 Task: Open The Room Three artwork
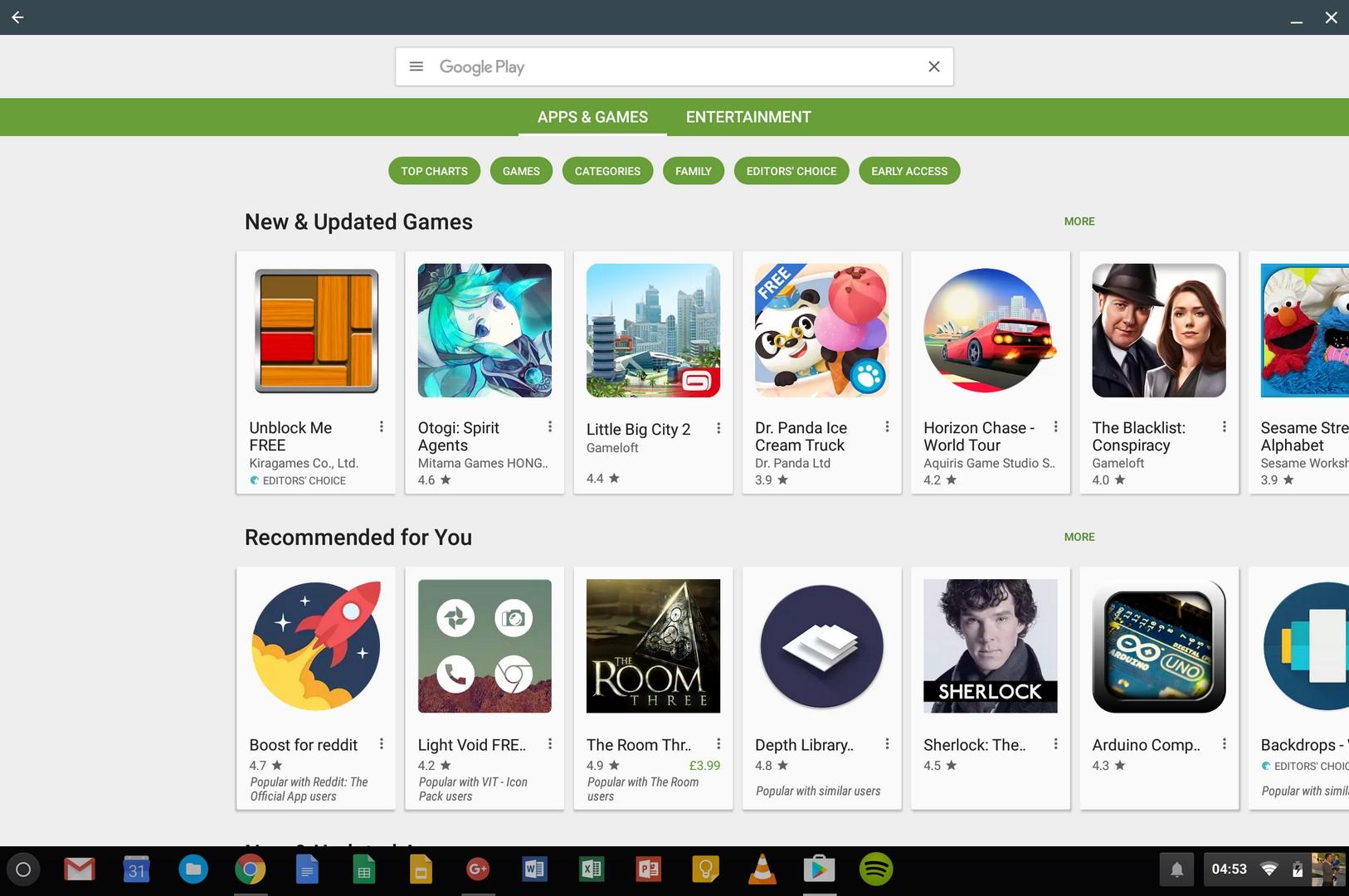pos(653,645)
